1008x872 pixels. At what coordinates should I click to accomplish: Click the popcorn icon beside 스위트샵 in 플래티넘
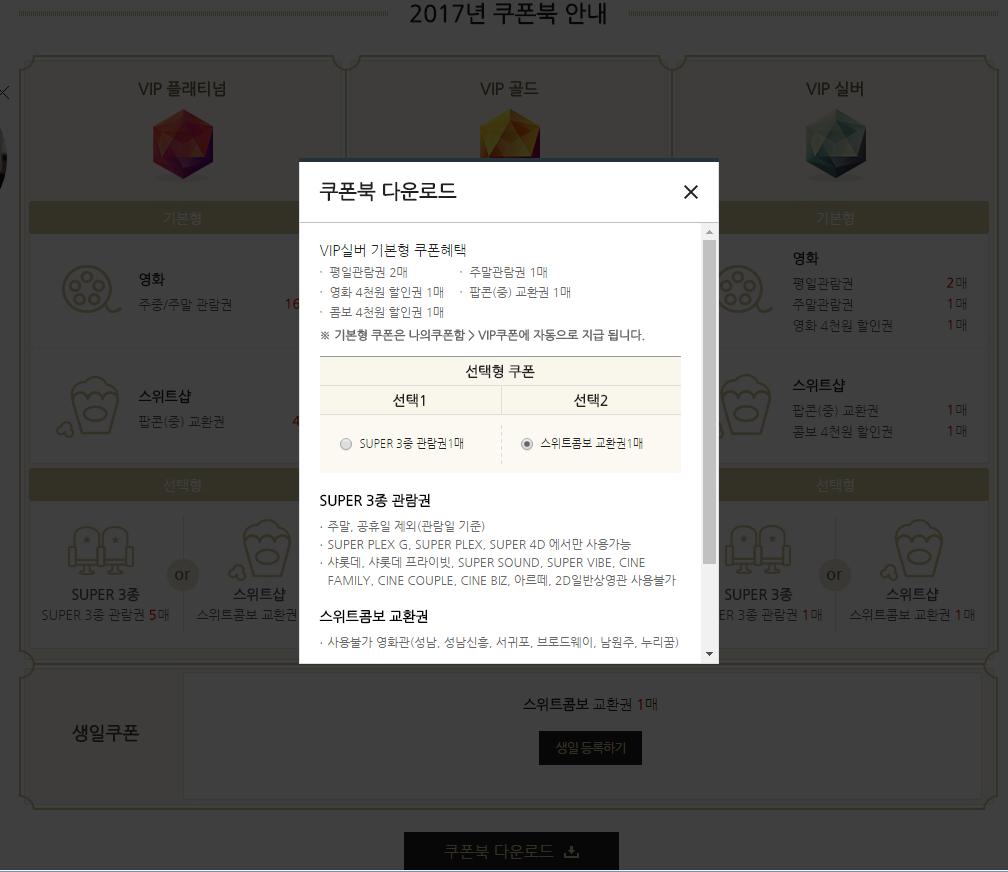89,407
